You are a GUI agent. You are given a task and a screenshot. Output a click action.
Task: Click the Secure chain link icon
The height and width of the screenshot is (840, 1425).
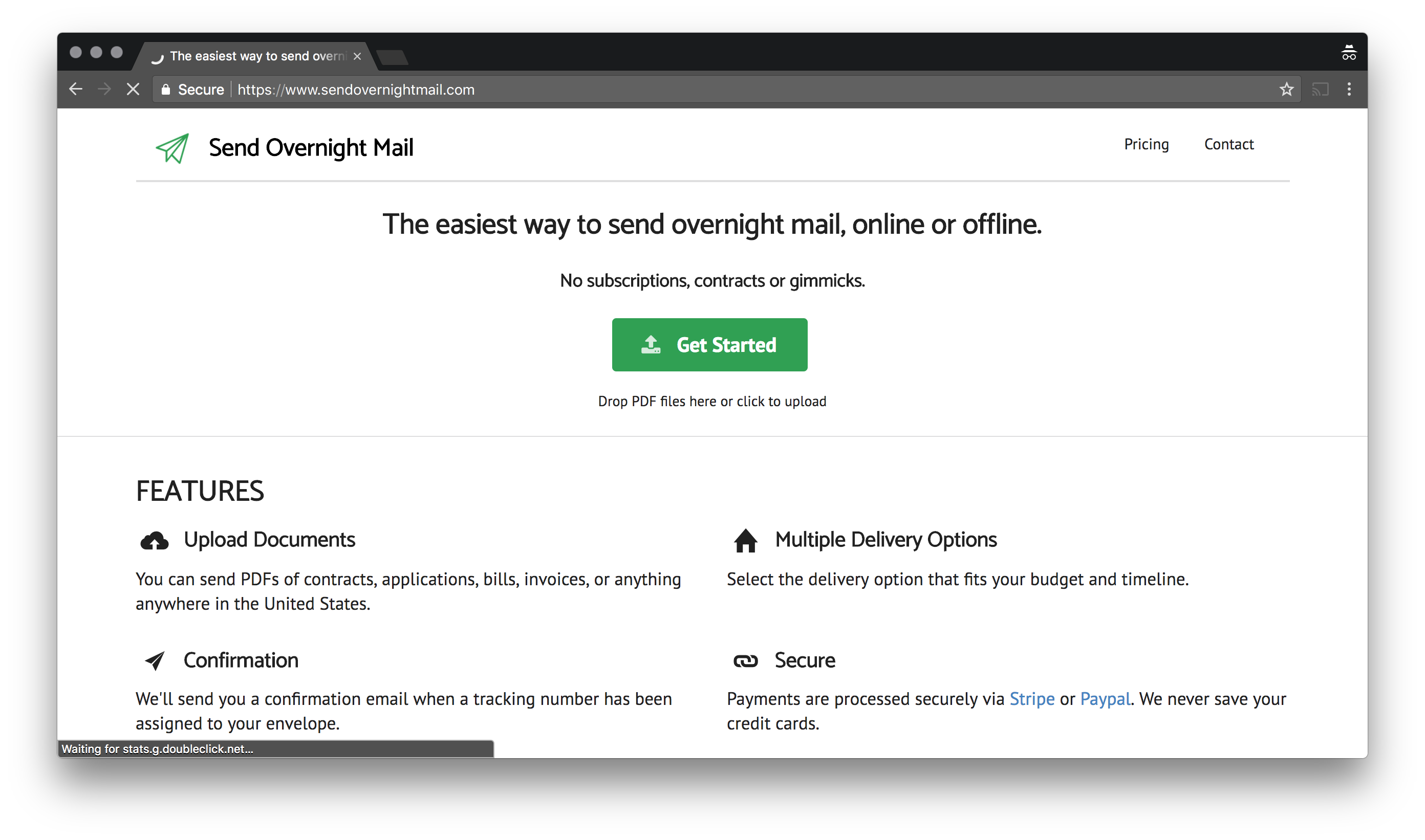pyautogui.click(x=745, y=661)
